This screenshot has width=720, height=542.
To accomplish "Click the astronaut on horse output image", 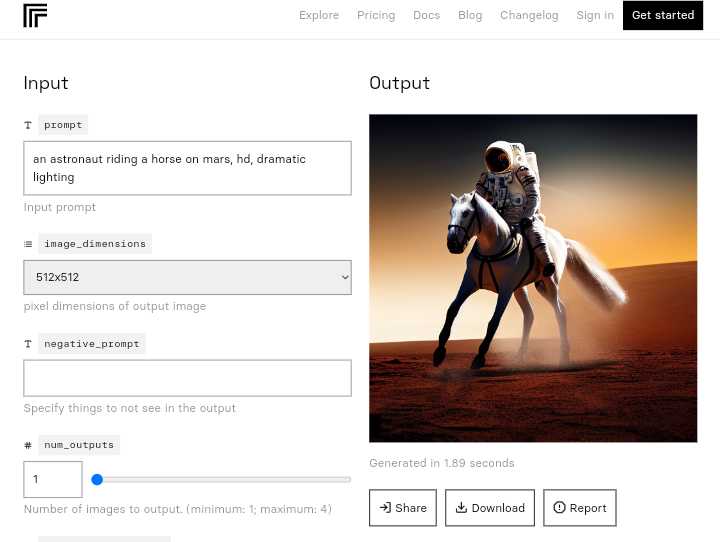I will pos(533,278).
